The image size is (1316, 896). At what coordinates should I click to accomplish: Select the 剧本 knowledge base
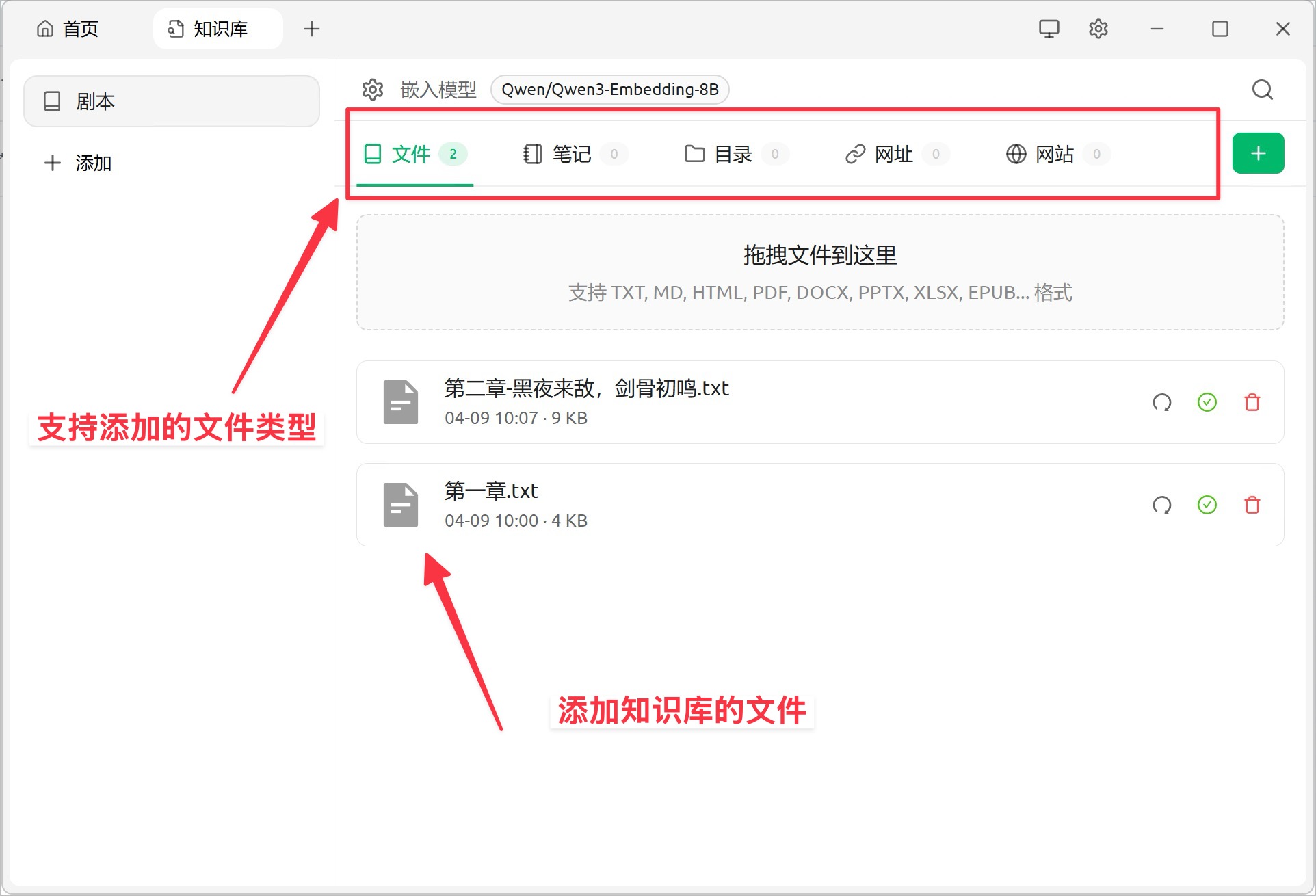tap(171, 101)
